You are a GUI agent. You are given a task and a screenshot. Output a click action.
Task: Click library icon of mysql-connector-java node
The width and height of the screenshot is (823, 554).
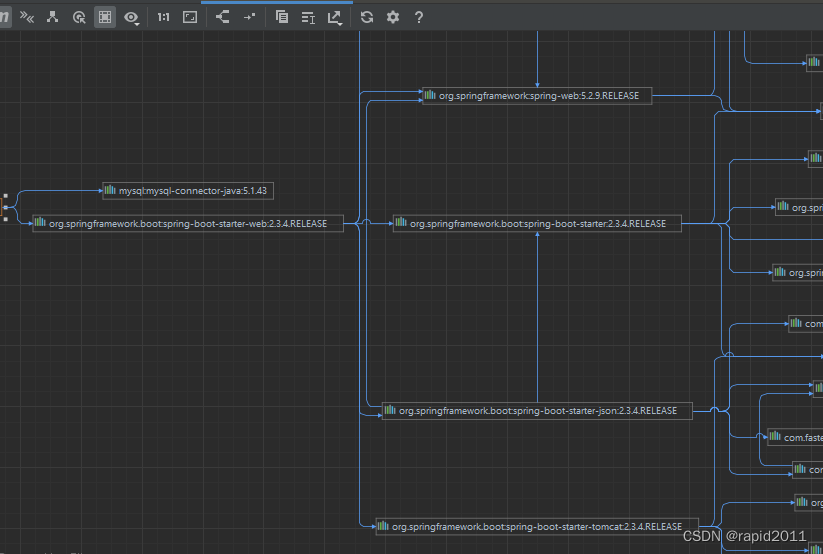click(110, 190)
